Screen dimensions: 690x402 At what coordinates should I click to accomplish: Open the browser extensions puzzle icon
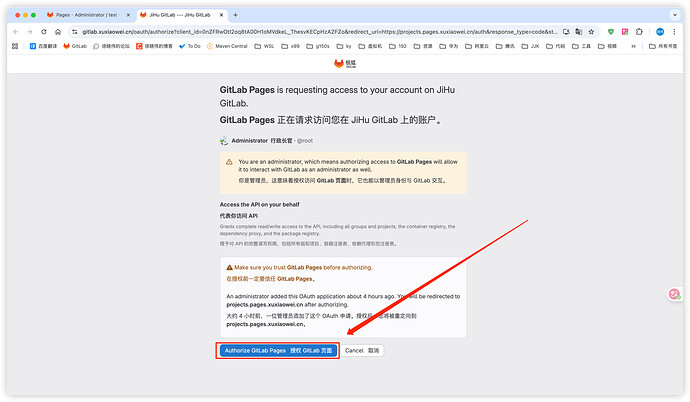coord(641,32)
